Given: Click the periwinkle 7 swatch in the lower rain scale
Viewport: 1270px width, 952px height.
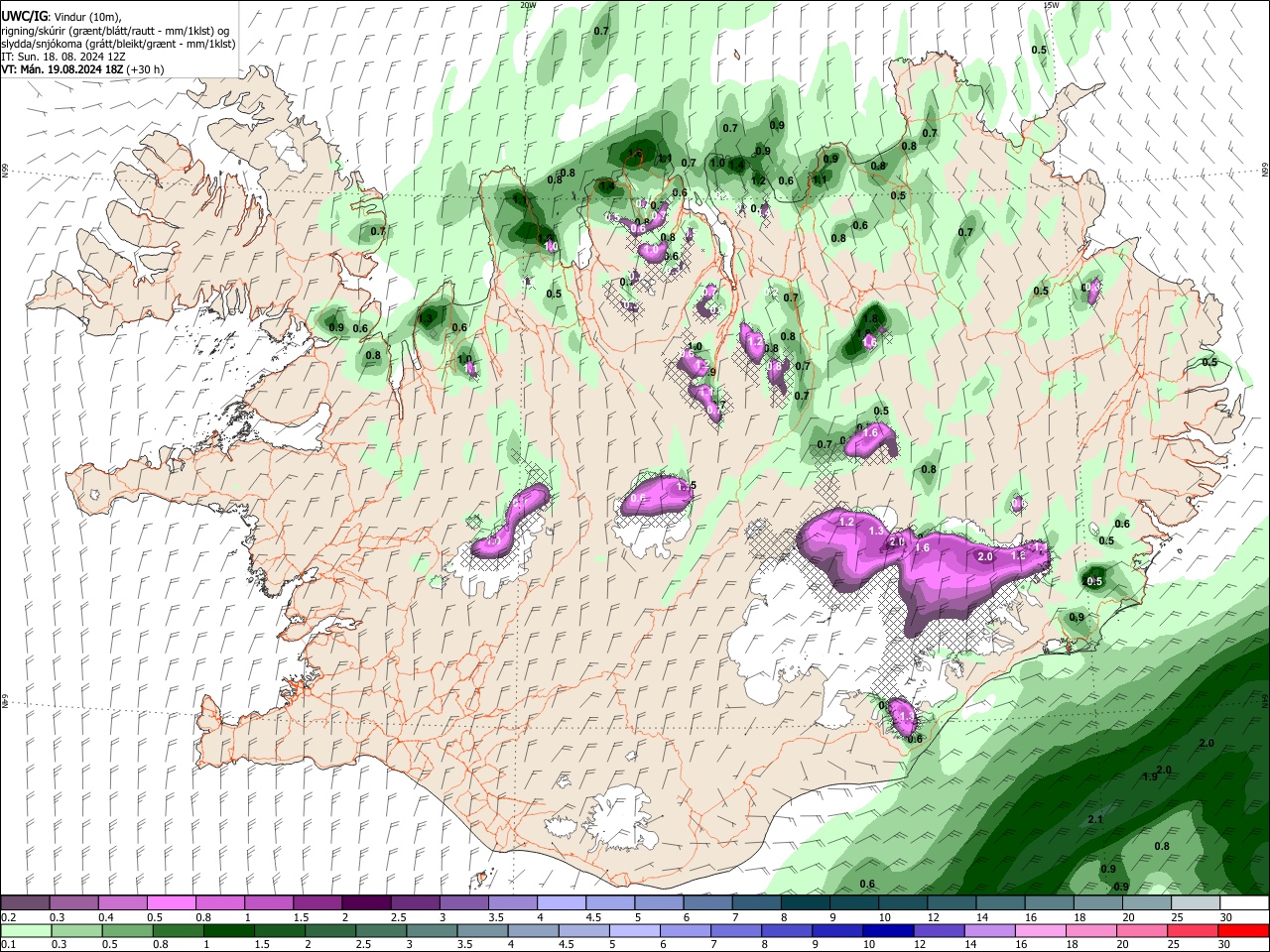Looking at the screenshot, I should [x=736, y=930].
